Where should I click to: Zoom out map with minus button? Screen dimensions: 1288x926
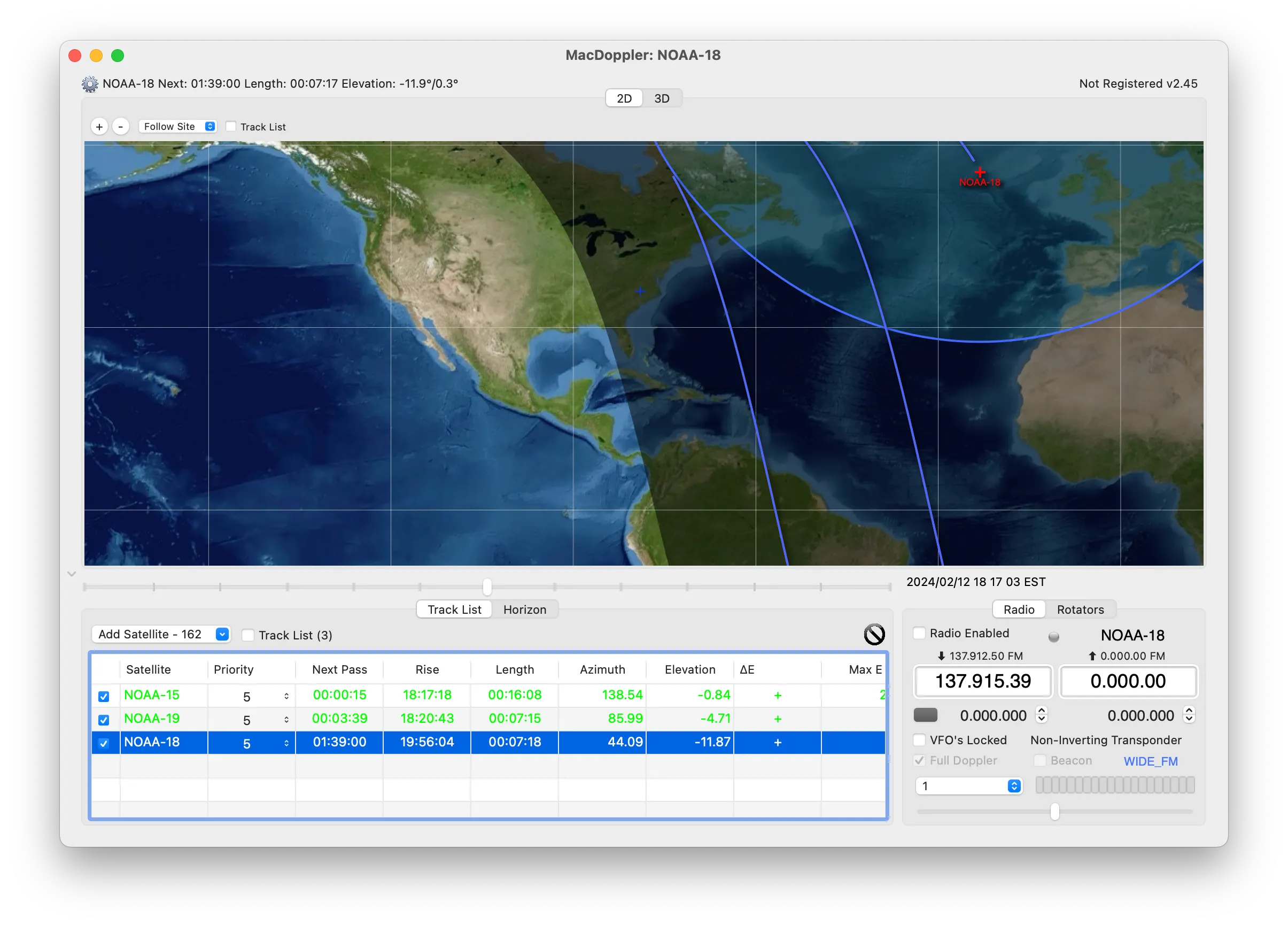click(120, 127)
